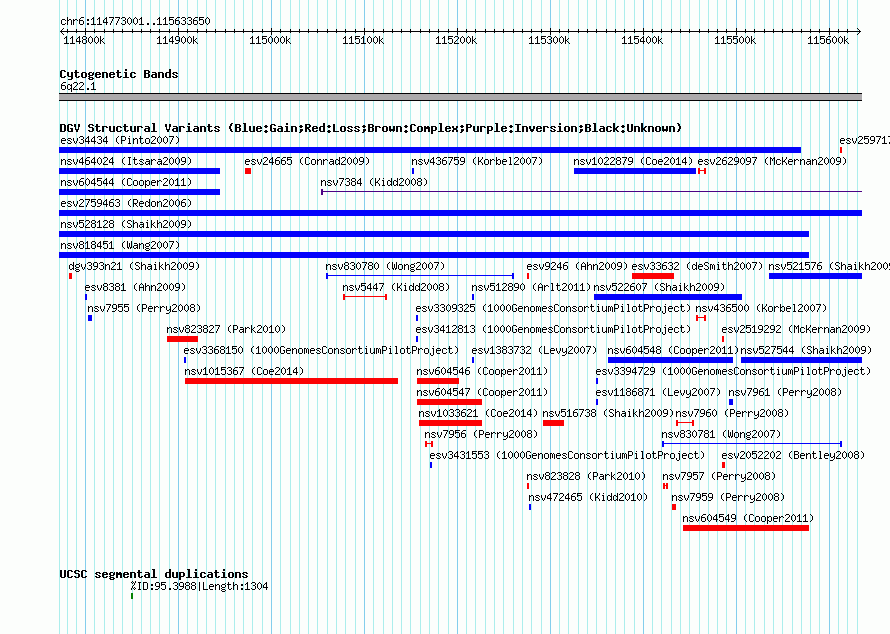Image resolution: width=890 pixels, height=634 pixels.
Task: Click segmental duplication %ID:95.3988 label
Action: pos(200,586)
